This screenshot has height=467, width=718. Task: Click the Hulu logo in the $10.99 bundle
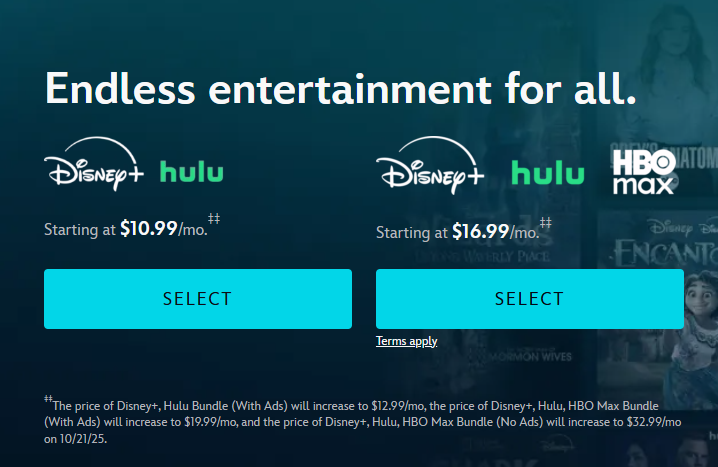click(192, 171)
